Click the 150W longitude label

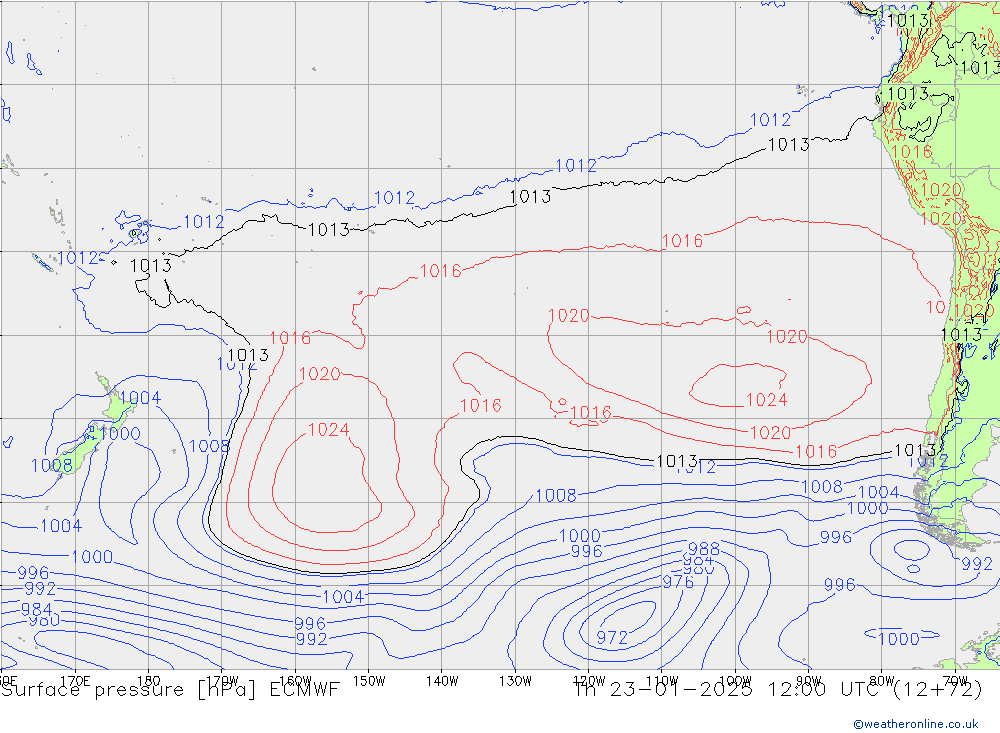(369, 681)
